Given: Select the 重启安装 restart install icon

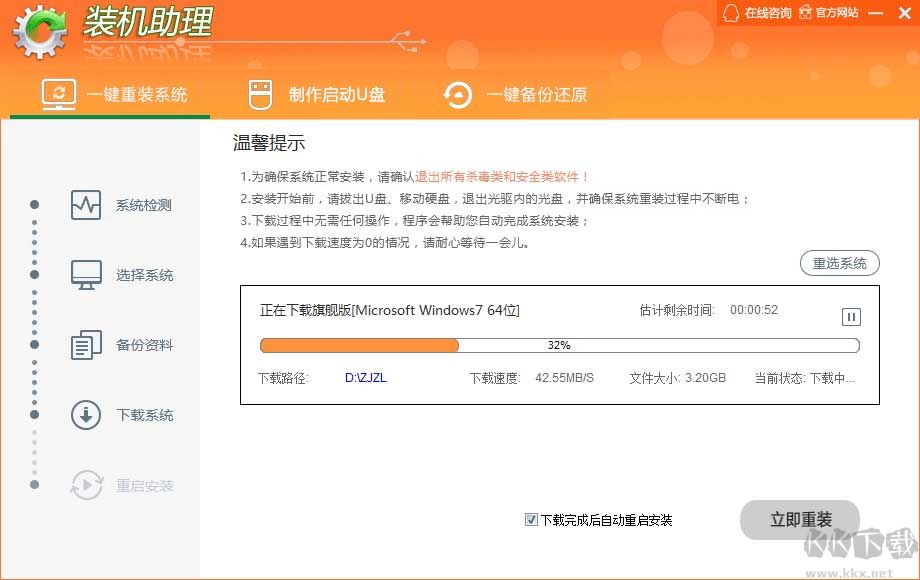Looking at the screenshot, I should click(x=86, y=485).
